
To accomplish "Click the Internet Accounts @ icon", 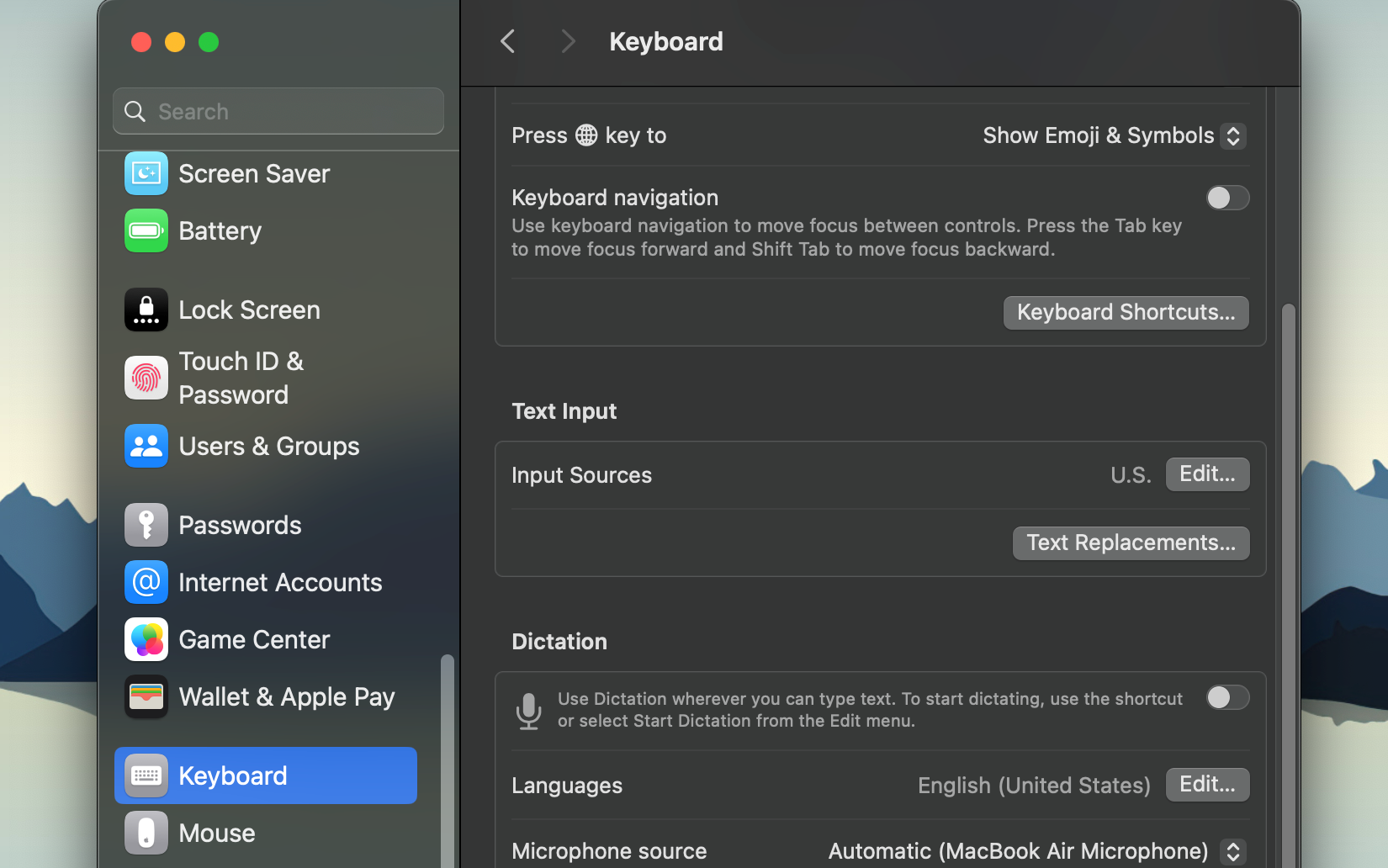I will tap(146, 582).
